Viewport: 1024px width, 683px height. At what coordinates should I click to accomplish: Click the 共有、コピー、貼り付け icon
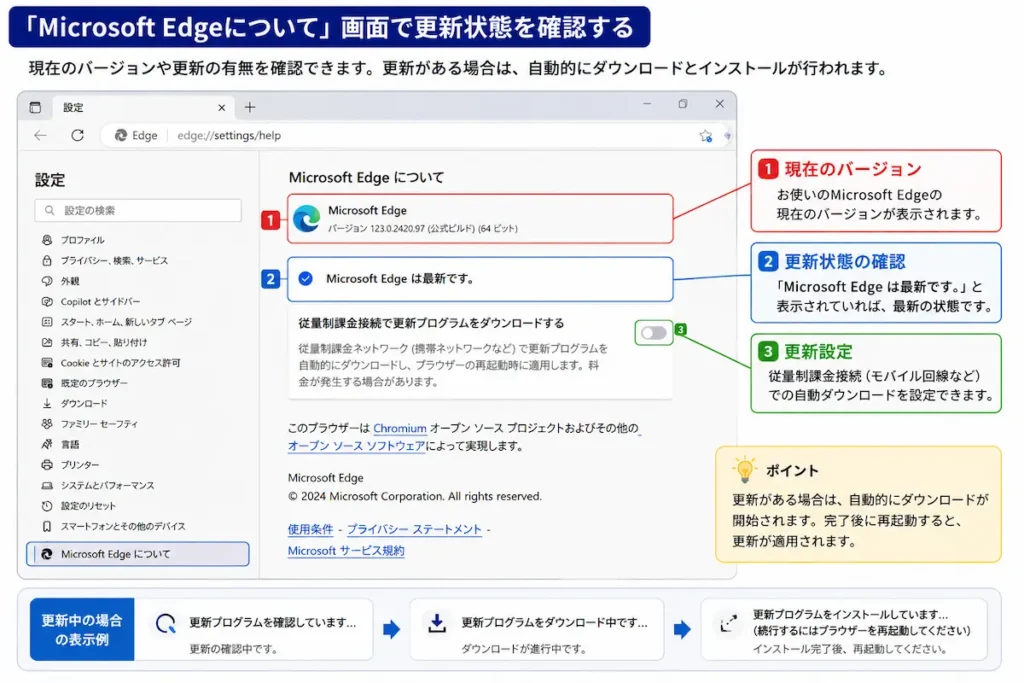click(x=47, y=342)
